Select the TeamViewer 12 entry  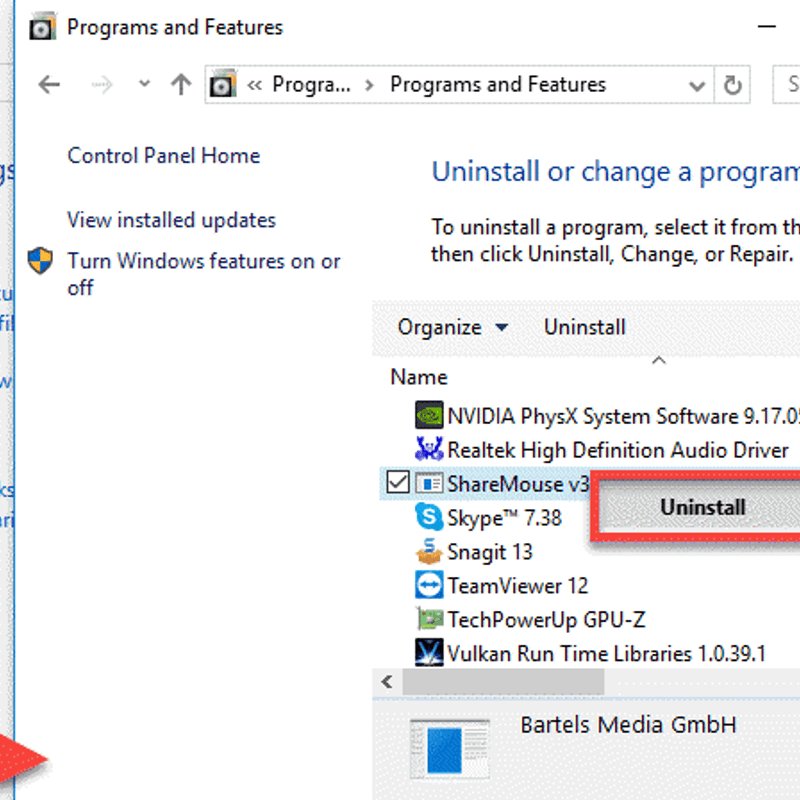[518, 586]
